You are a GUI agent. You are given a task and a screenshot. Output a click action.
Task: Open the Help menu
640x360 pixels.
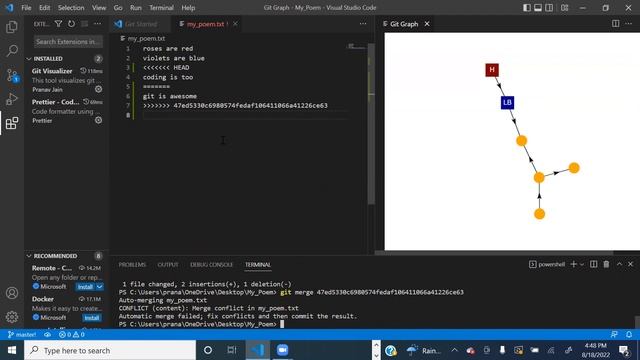coord(188,8)
